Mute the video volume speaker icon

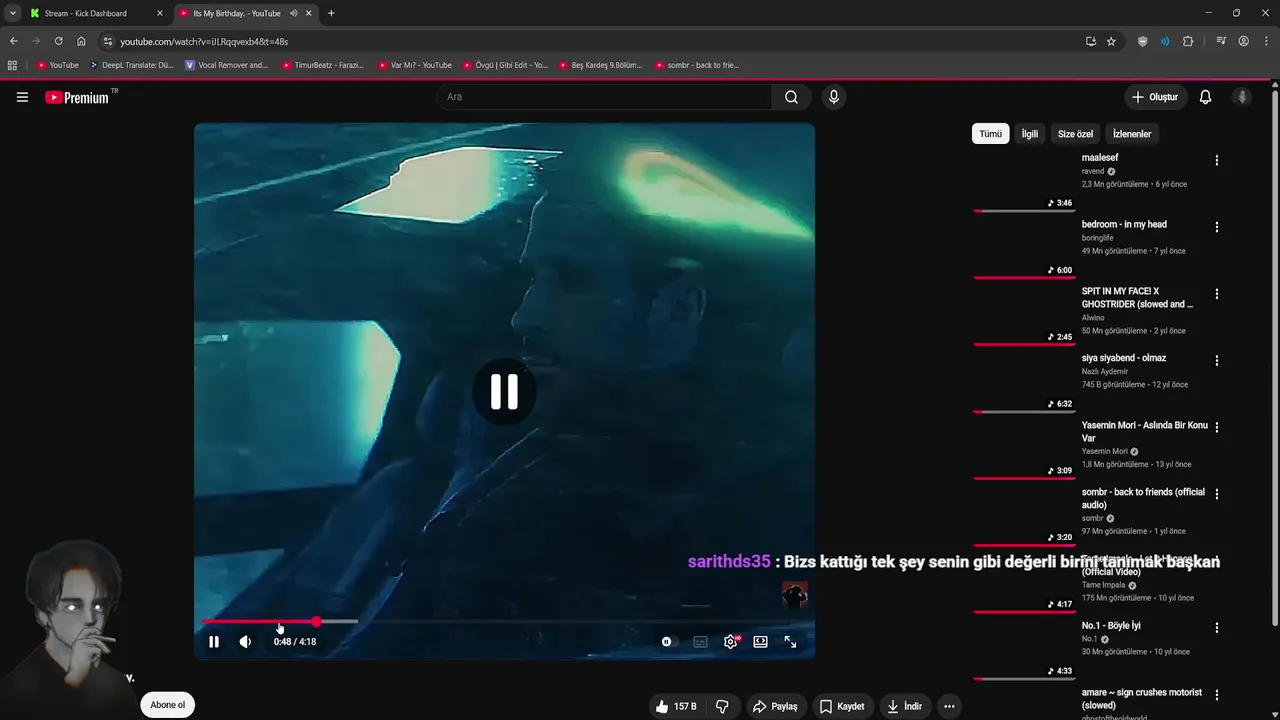pyautogui.click(x=245, y=642)
